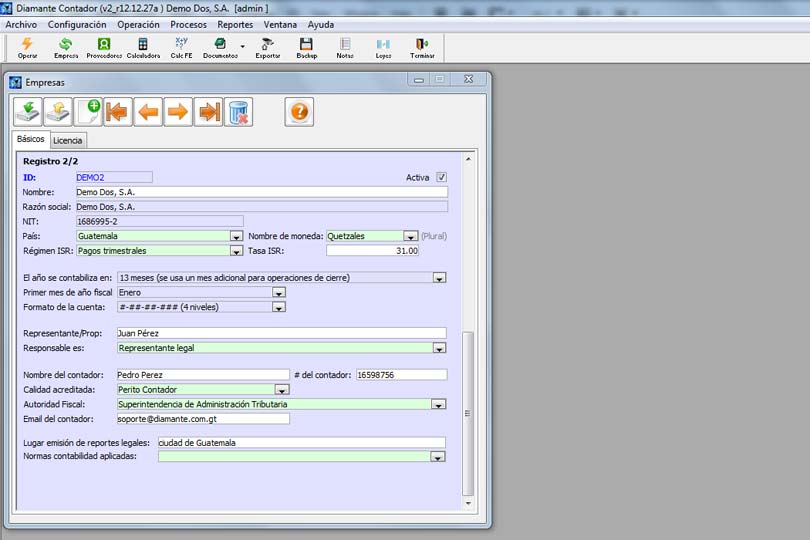Expand the Primer mes de año fiscal dropdown
This screenshot has height=540, width=810.
[x=279, y=292]
